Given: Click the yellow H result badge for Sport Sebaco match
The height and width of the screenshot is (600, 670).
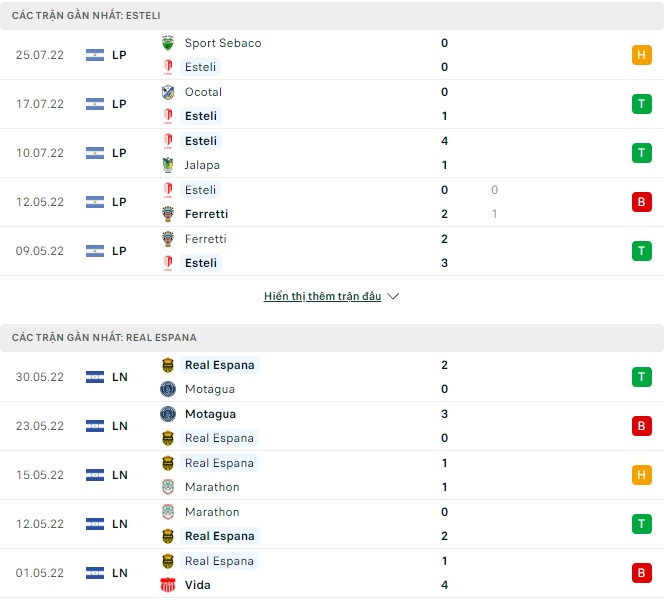Looking at the screenshot, I should point(641,55).
